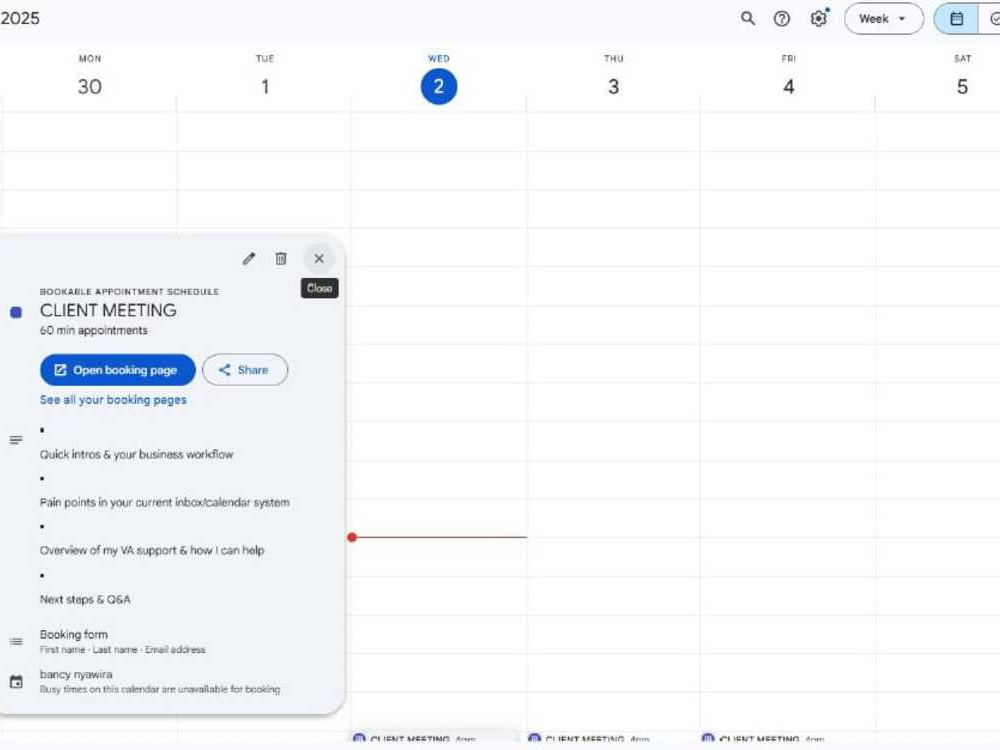Click Open booking page button
This screenshot has width=1000, height=750.
coord(117,370)
